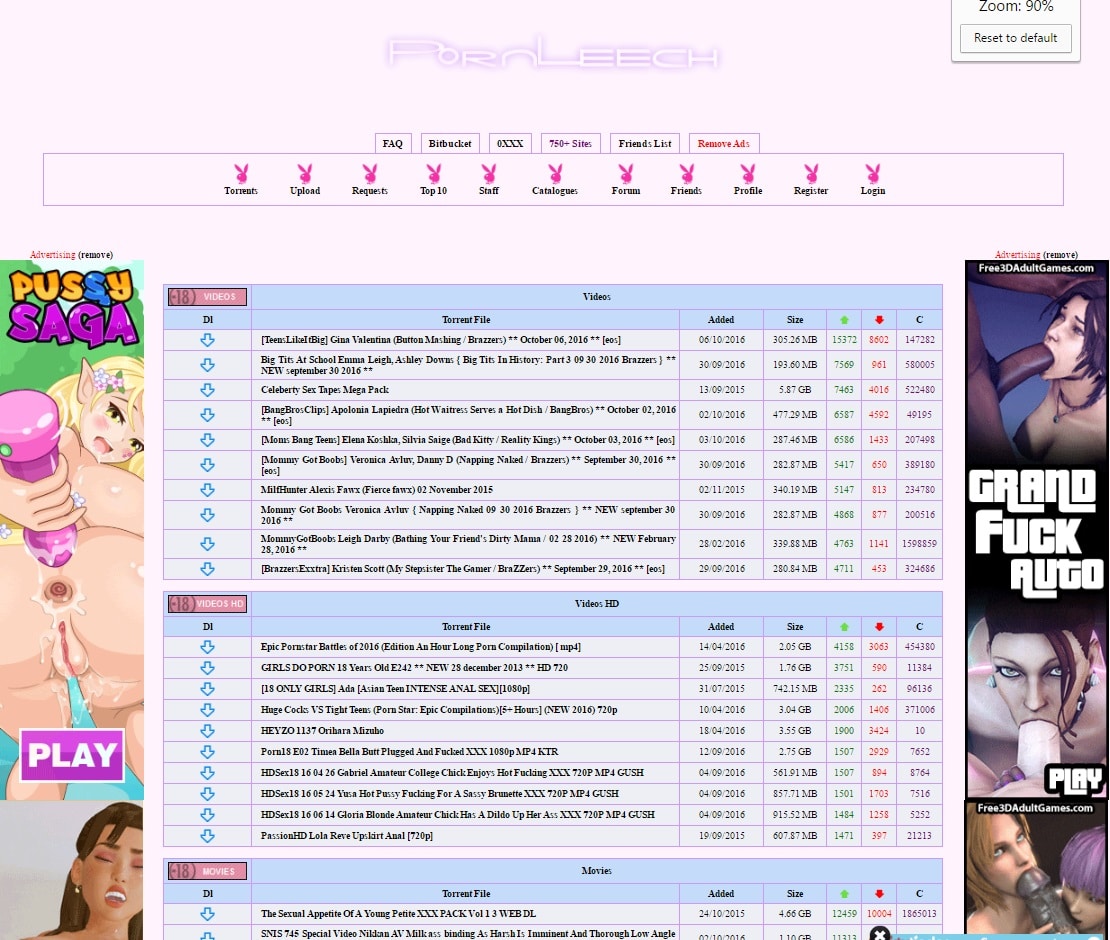Click the '1598859' completed count

point(920,544)
